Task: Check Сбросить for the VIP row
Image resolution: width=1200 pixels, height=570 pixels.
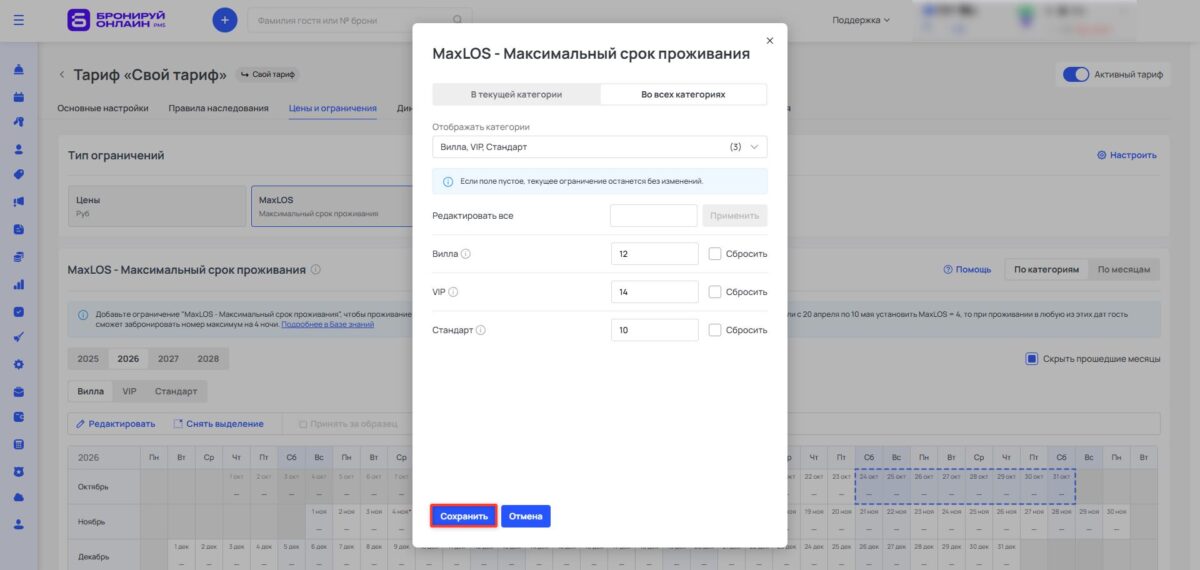Action: pos(714,292)
